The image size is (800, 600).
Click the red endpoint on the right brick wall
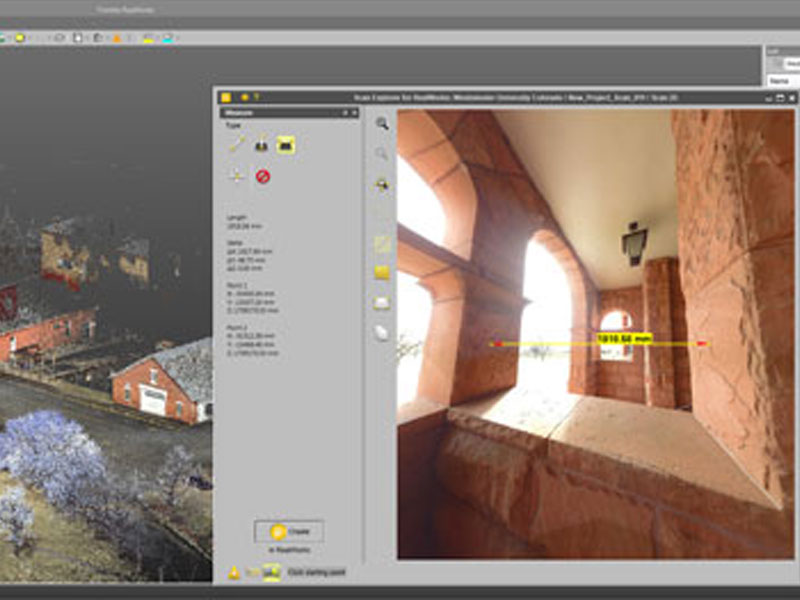click(x=702, y=344)
